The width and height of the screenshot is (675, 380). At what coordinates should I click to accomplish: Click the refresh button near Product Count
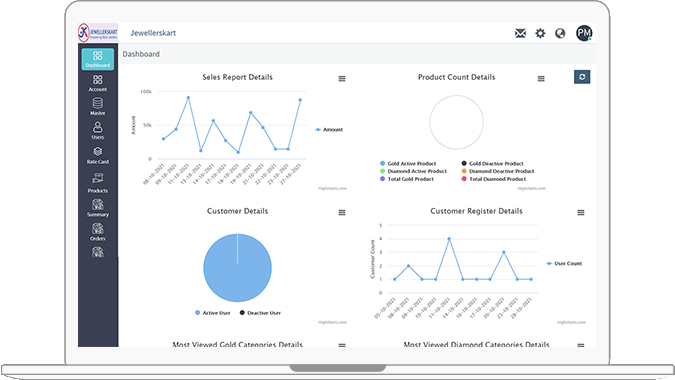coord(582,77)
